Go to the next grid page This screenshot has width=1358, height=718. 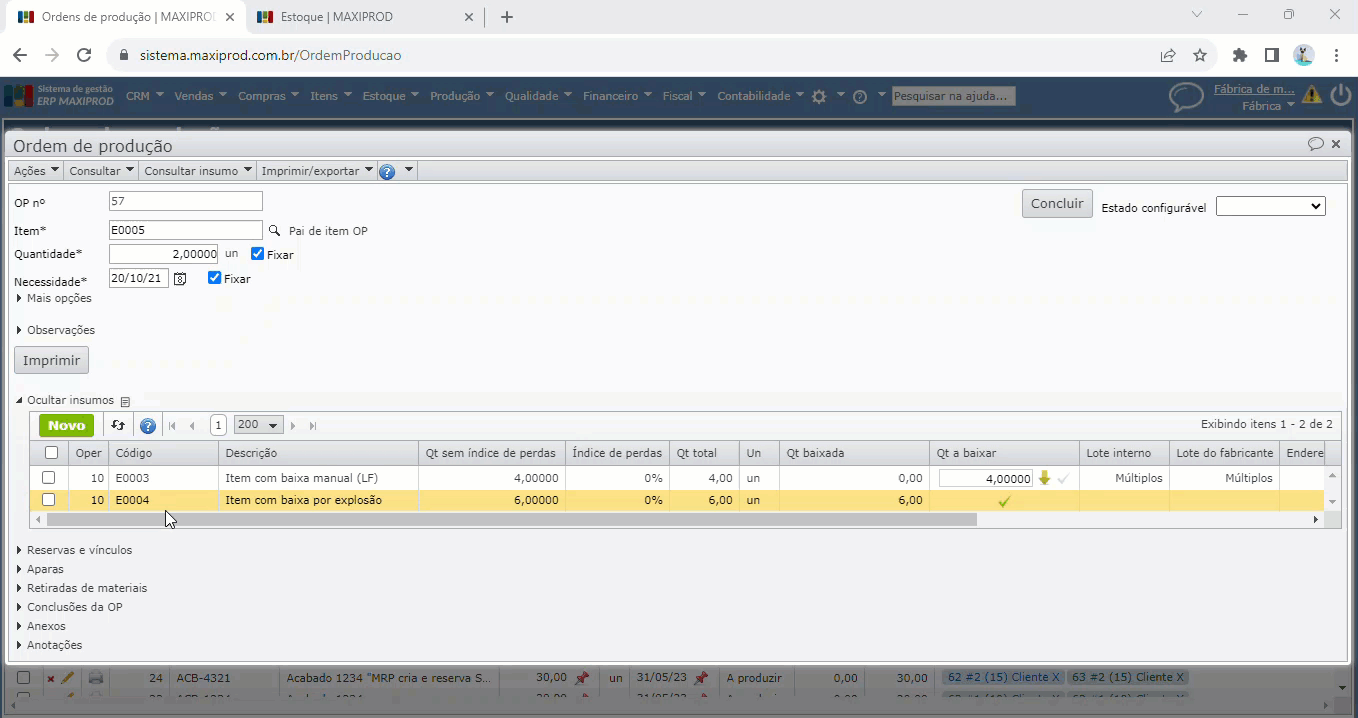293,426
